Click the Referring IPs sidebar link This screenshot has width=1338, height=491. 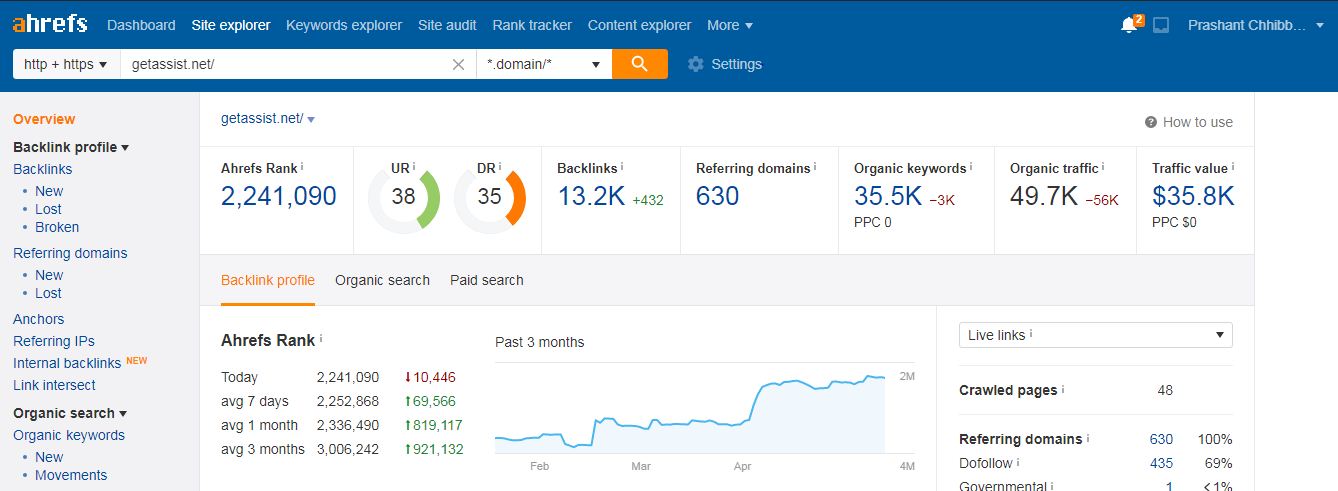point(54,341)
